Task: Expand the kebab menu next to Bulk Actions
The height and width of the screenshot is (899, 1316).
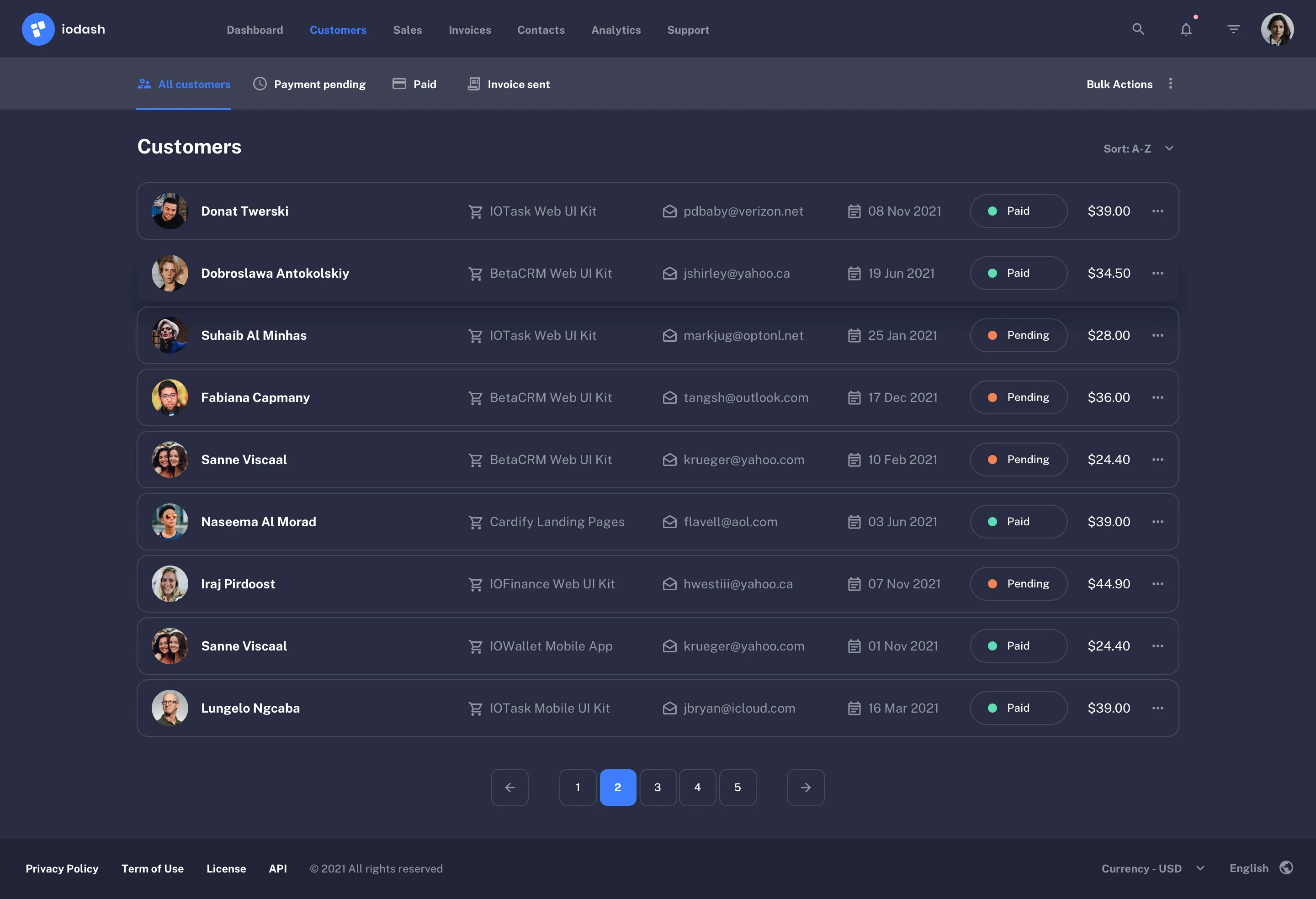Action: coord(1171,83)
